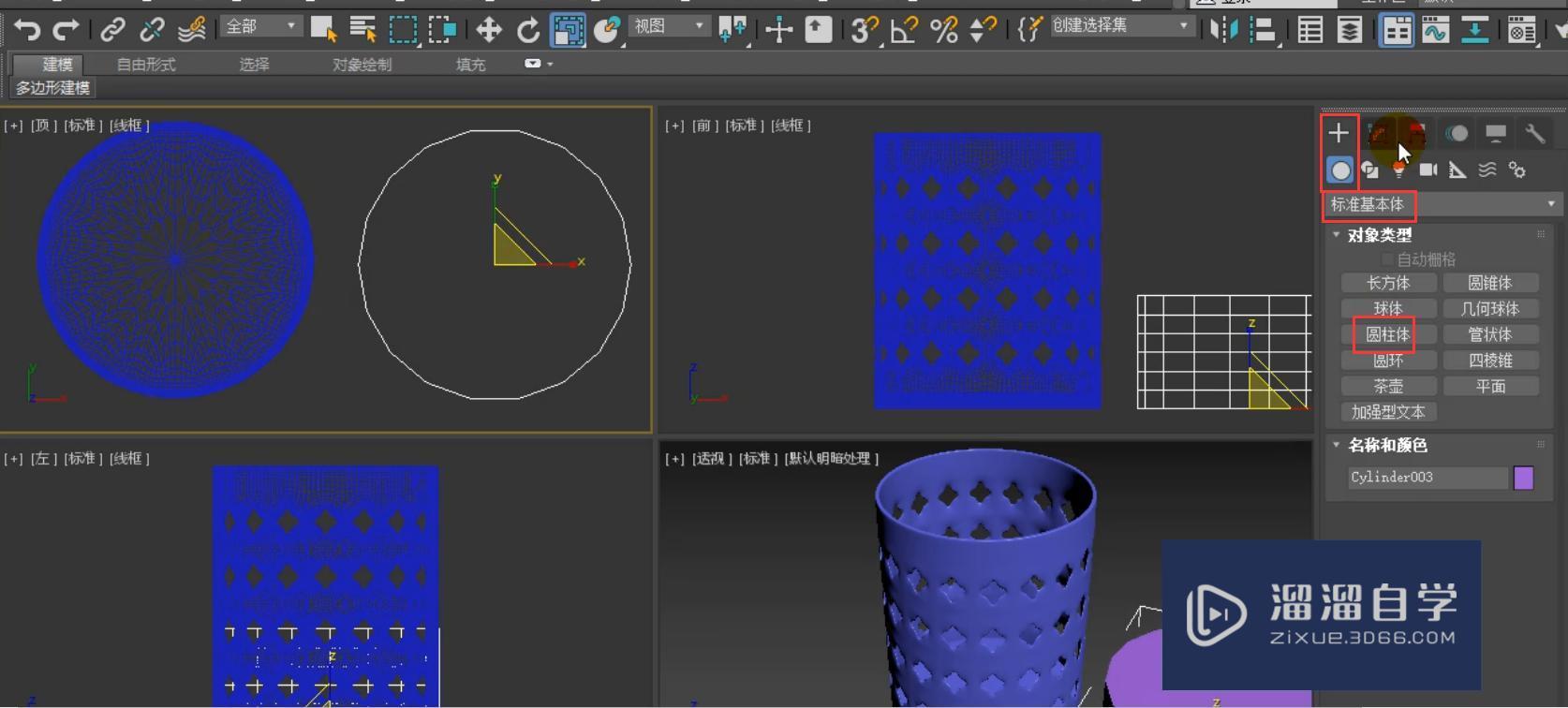This screenshot has height=708, width=1568.
Task: Click the 圆柱体 cylinder button
Action: point(1388,334)
